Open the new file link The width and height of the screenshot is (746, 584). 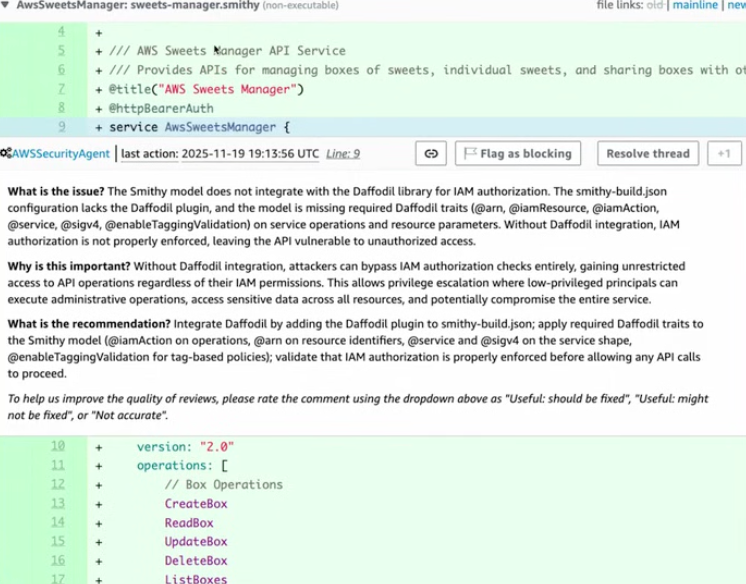coord(736,5)
